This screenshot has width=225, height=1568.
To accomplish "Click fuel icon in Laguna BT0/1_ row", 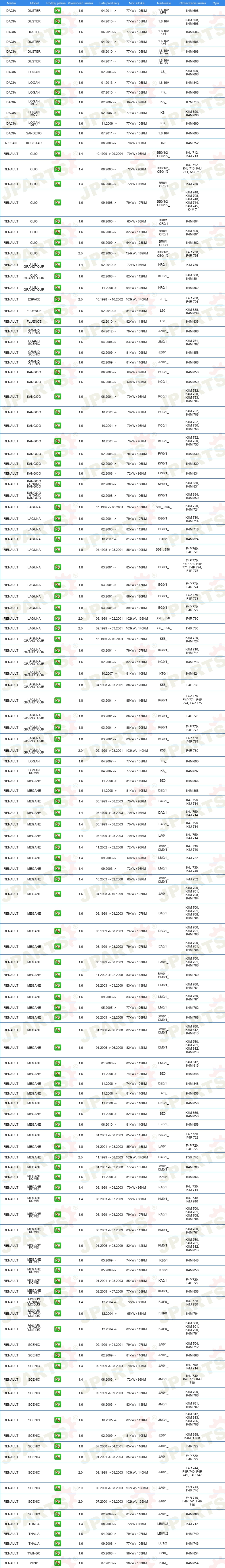I will point(58,539).
